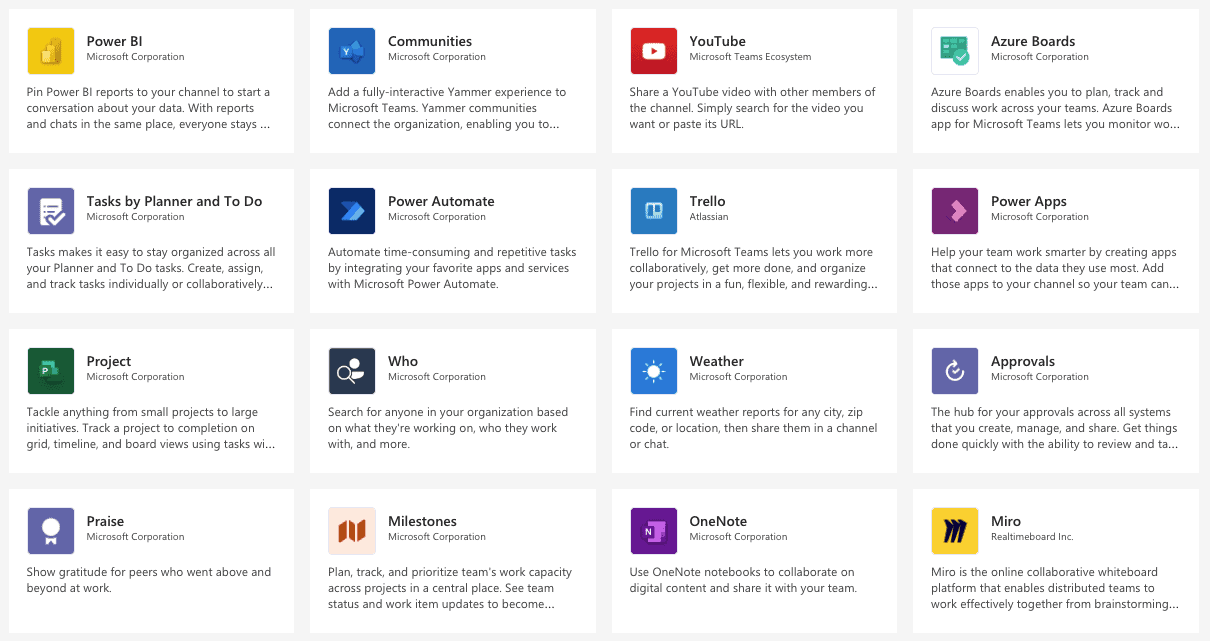Image resolution: width=1210 pixels, height=641 pixels.
Task: Open the Trello app title
Action: (x=708, y=201)
